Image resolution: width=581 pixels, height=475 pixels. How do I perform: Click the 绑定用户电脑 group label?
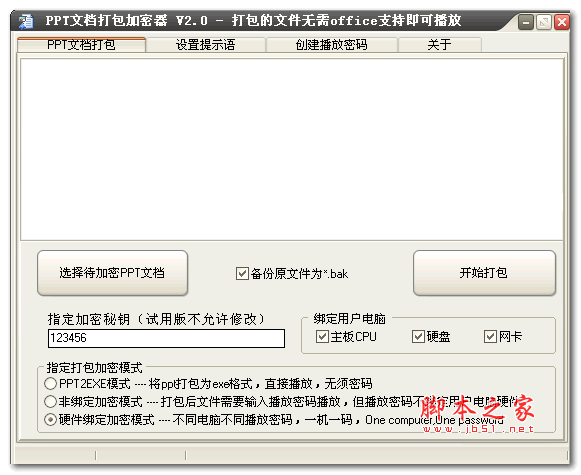(349, 319)
